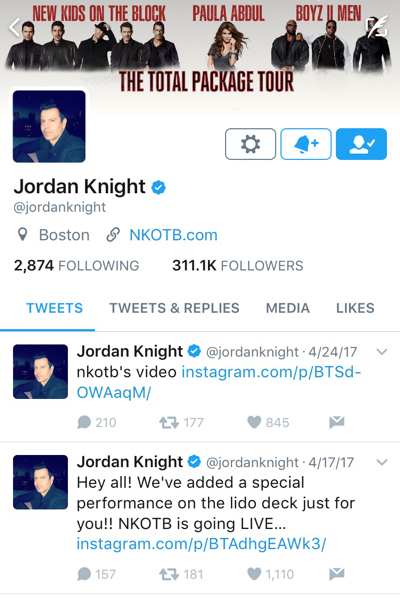Like the tweet with 1,110 likes

click(254, 574)
